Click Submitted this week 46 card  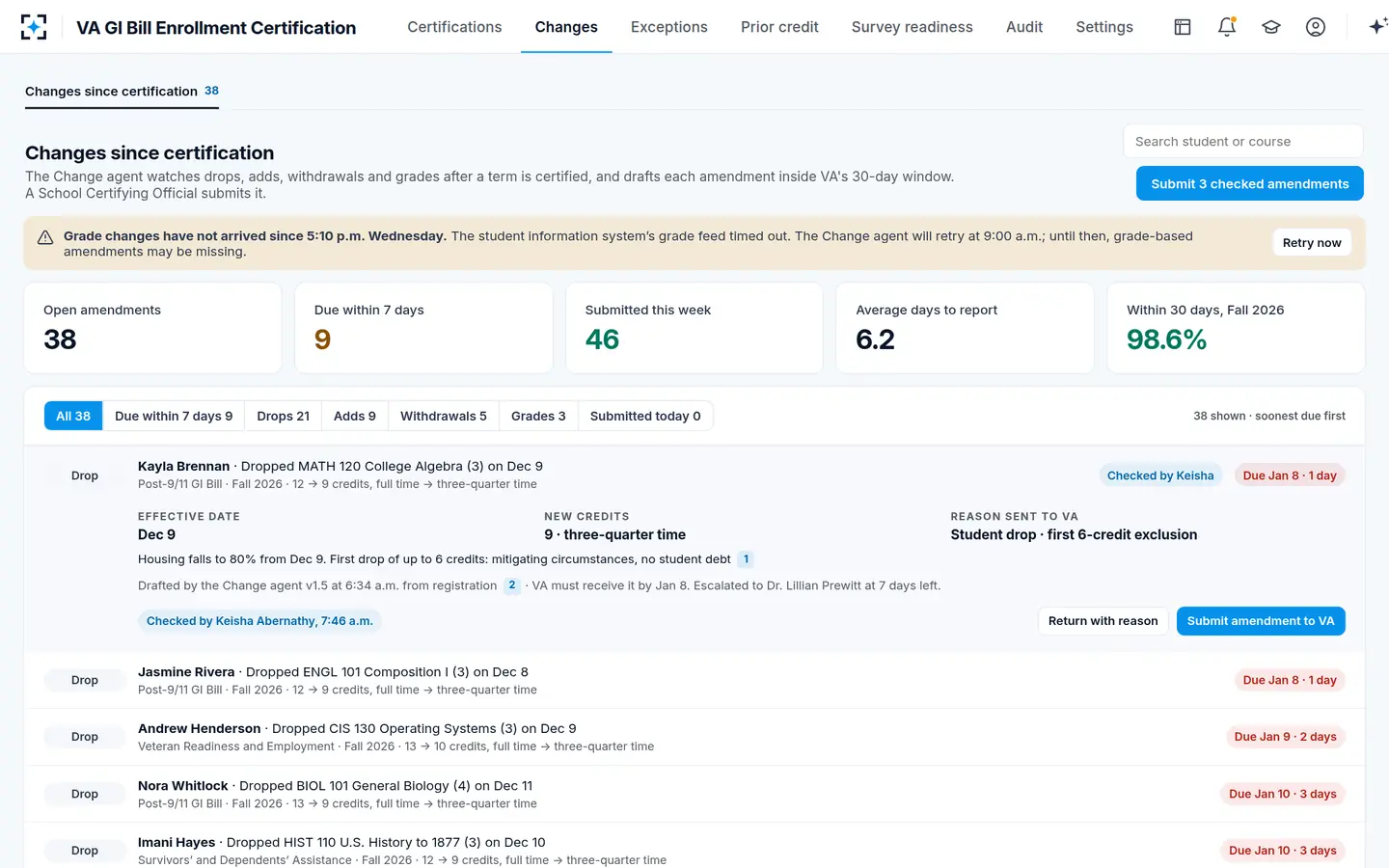694,328
